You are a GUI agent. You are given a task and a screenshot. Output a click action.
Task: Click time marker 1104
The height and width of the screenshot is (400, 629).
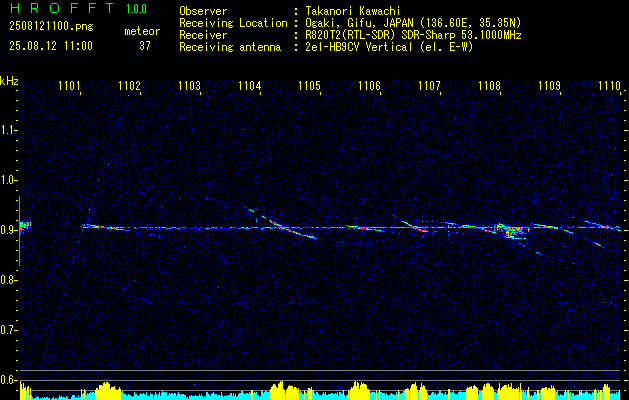(250, 85)
